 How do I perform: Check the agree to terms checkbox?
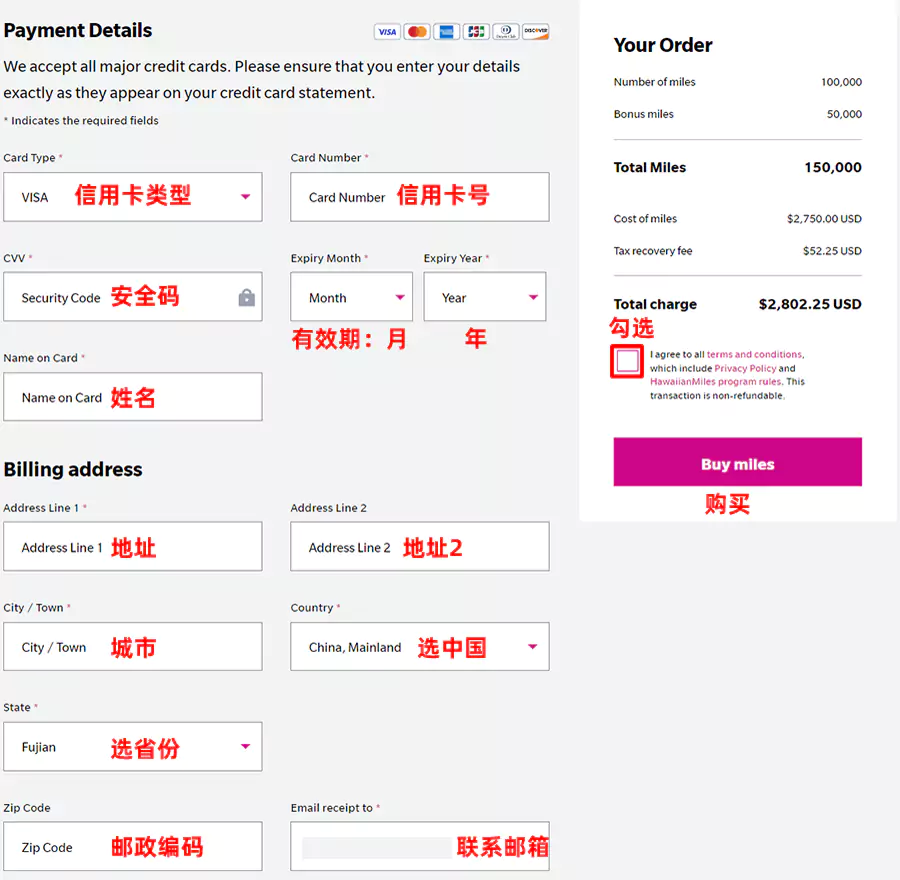627,361
